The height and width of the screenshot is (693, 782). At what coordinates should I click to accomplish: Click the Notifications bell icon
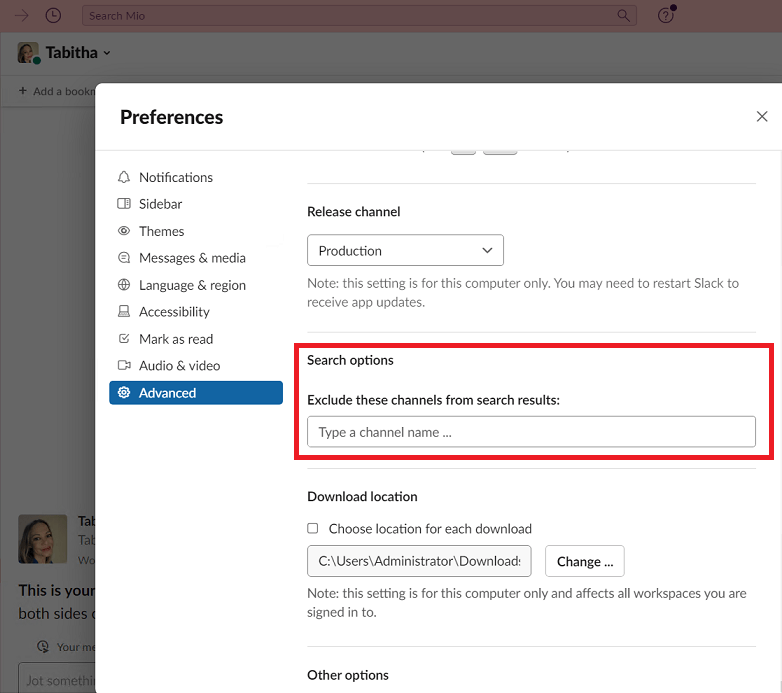(124, 177)
